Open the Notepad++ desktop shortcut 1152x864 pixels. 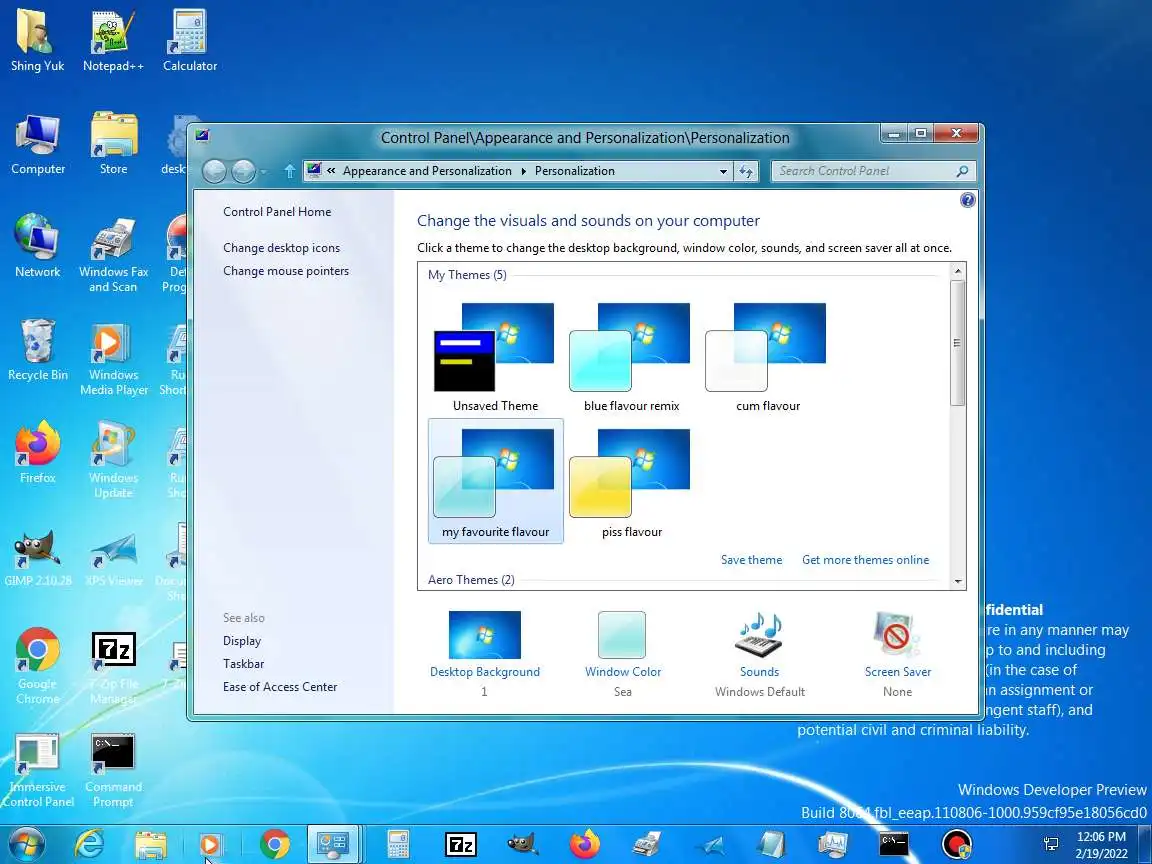pos(113,40)
